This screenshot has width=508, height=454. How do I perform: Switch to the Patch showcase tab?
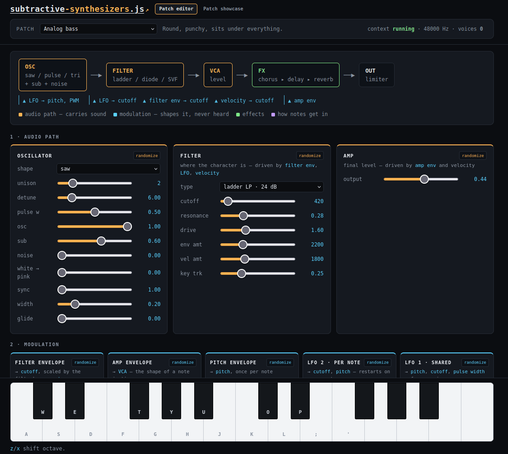223,9
